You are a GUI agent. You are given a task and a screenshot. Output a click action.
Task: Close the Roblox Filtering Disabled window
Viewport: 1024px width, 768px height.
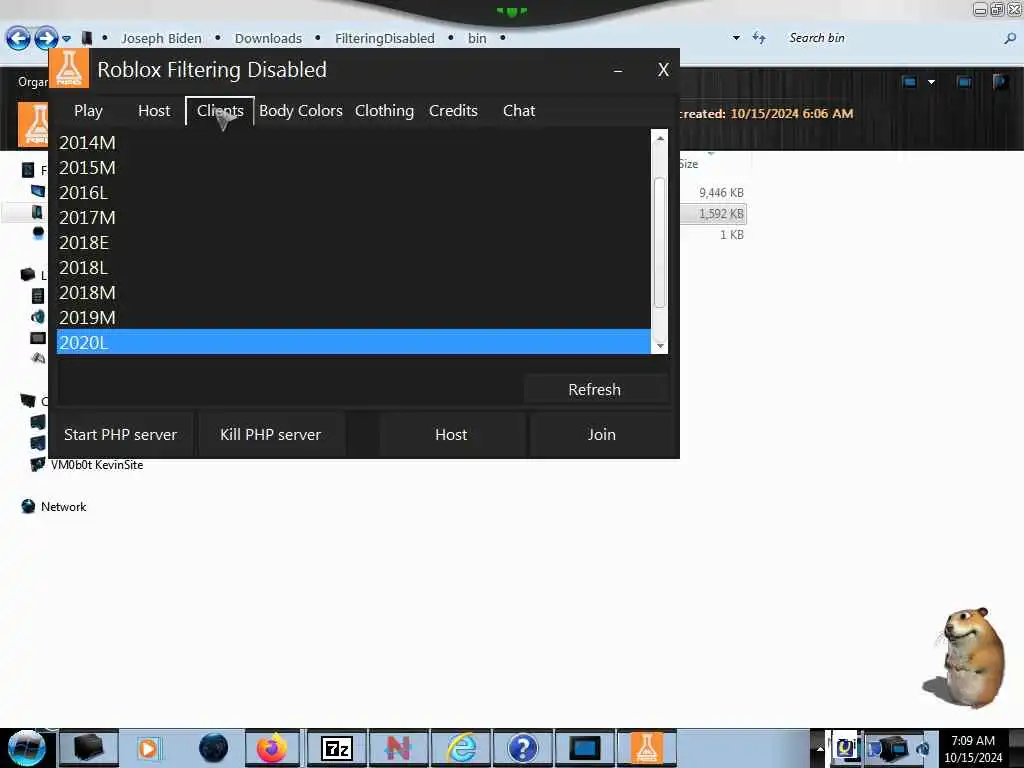(x=664, y=70)
